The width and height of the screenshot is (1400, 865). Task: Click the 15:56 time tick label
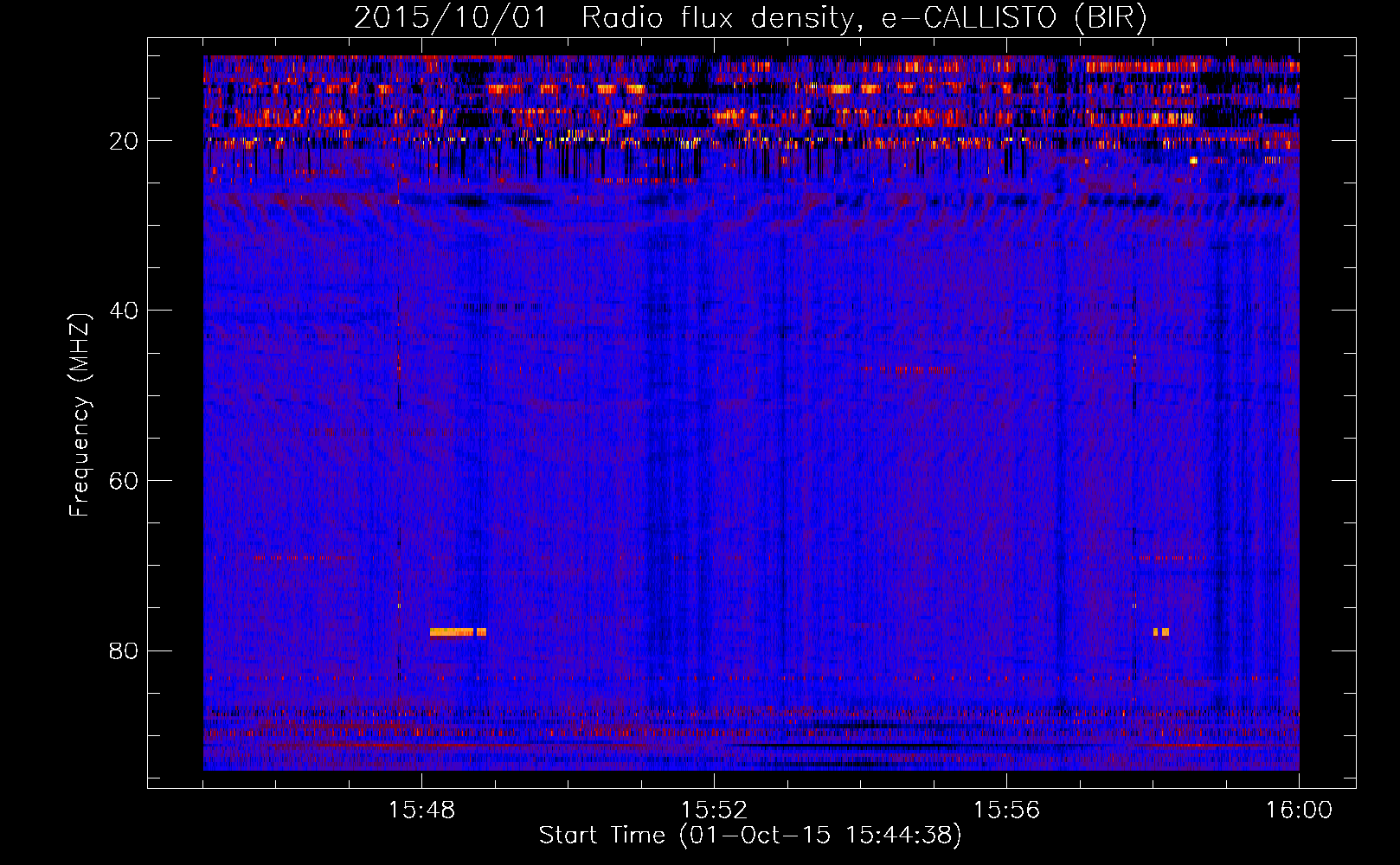(x=1006, y=811)
